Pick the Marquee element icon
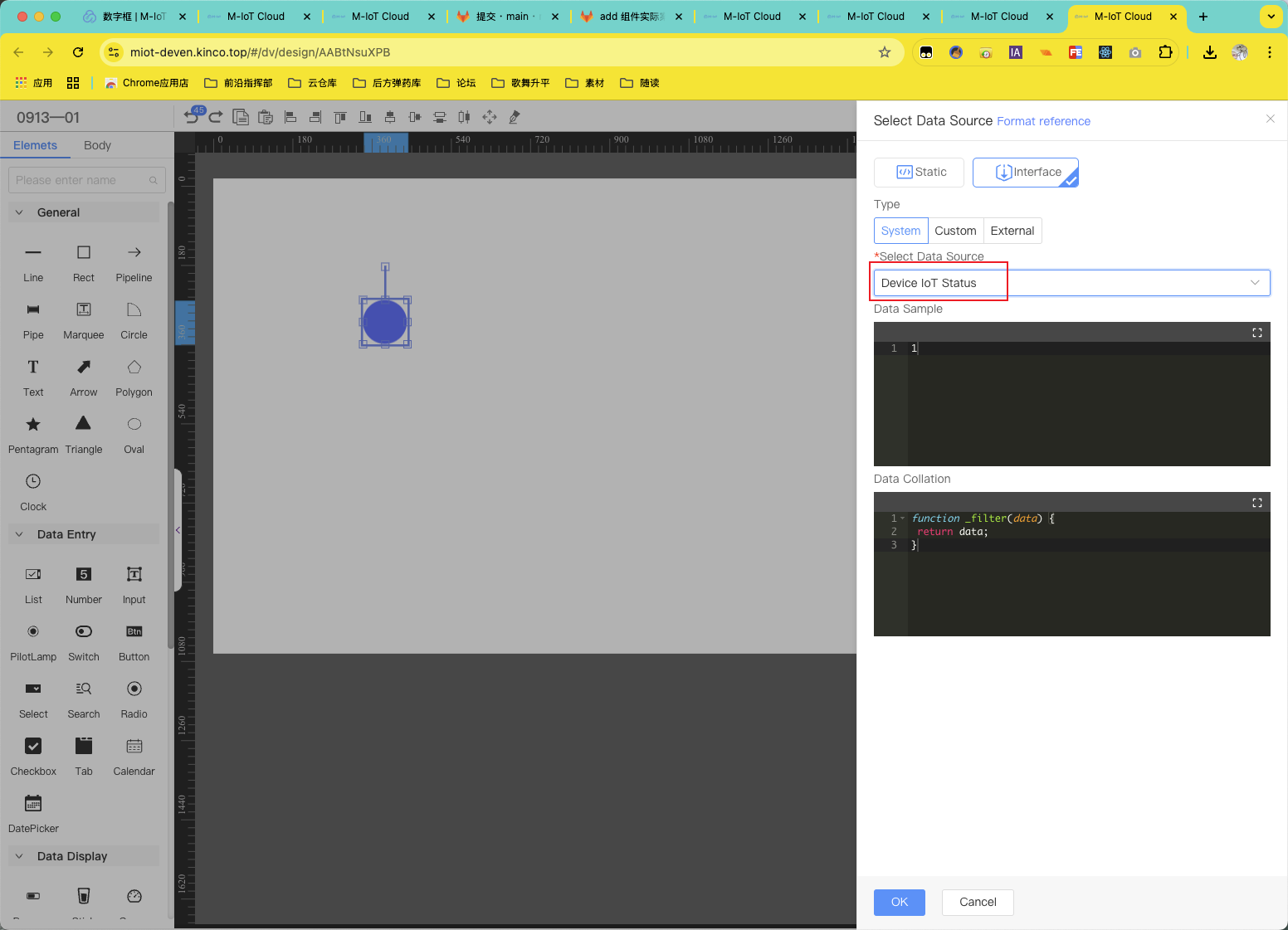 click(84, 310)
